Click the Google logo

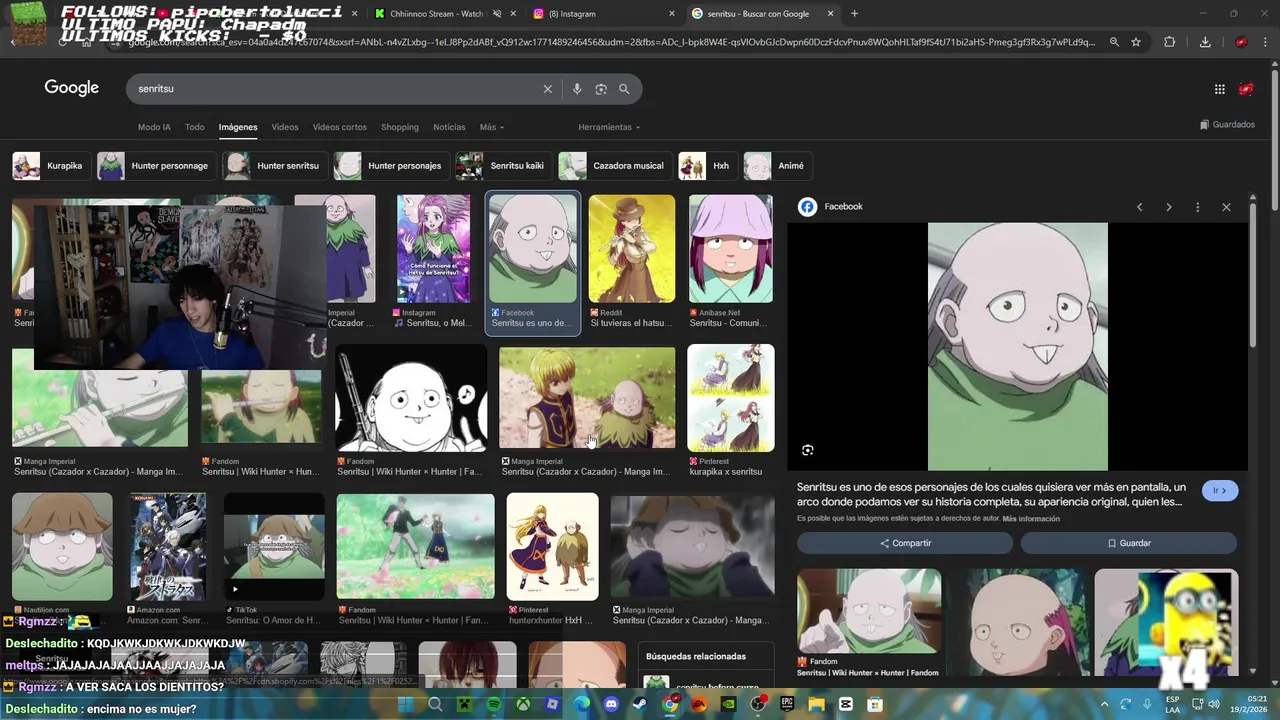(72, 88)
